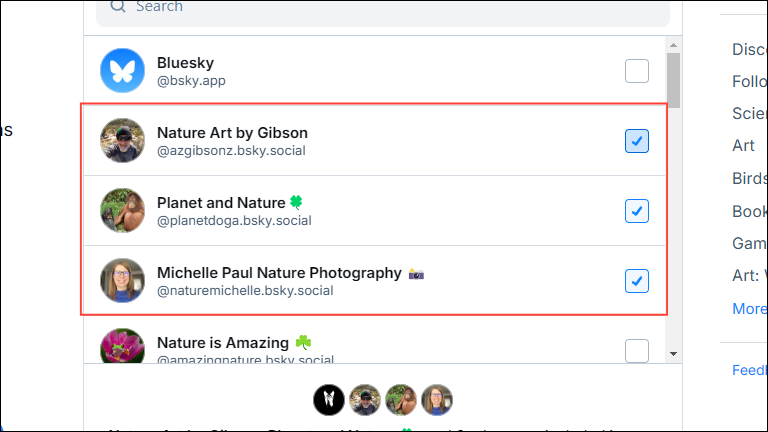The width and height of the screenshot is (768, 432).
Task: Click the black avatar in the selected row
Action: (329, 400)
